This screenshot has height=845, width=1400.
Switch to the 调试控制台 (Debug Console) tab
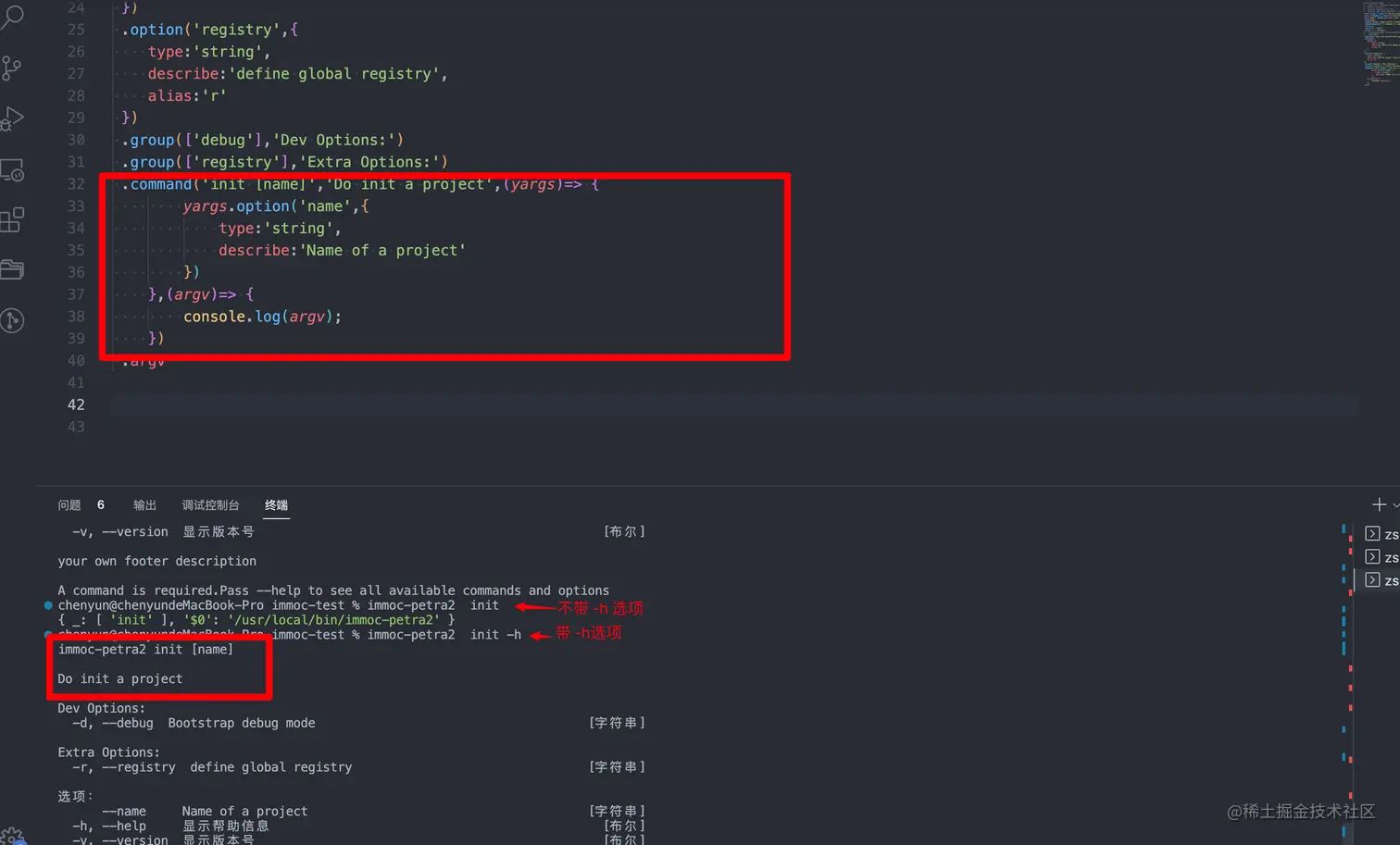pos(210,505)
